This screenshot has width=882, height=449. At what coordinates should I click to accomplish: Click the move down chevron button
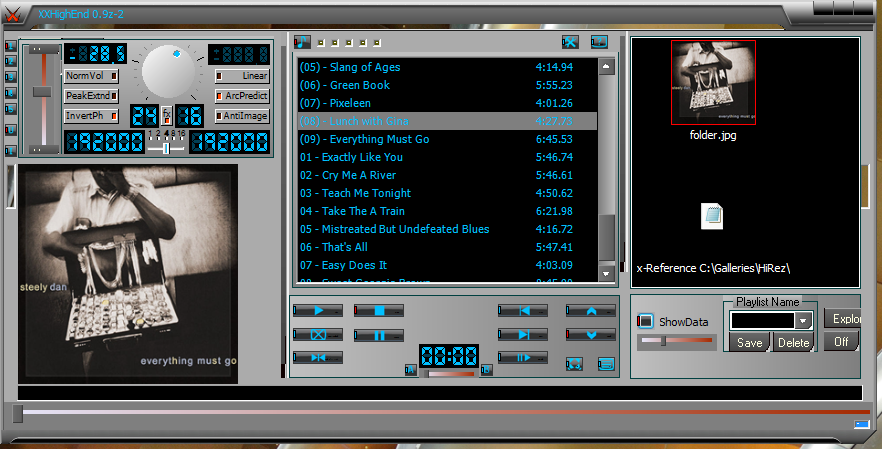coord(591,335)
